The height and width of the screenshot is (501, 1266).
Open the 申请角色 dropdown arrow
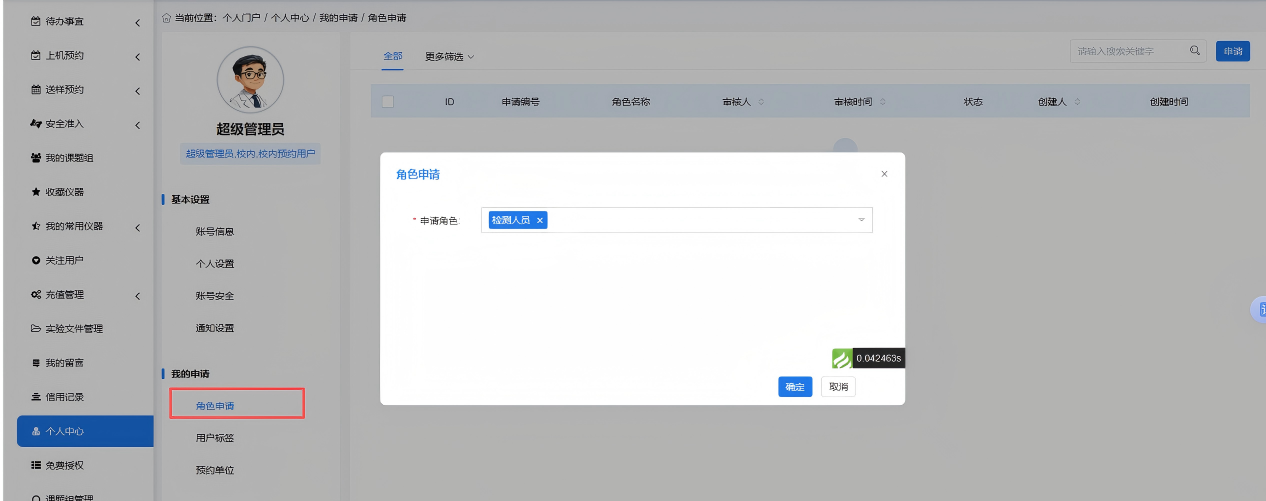coord(861,220)
